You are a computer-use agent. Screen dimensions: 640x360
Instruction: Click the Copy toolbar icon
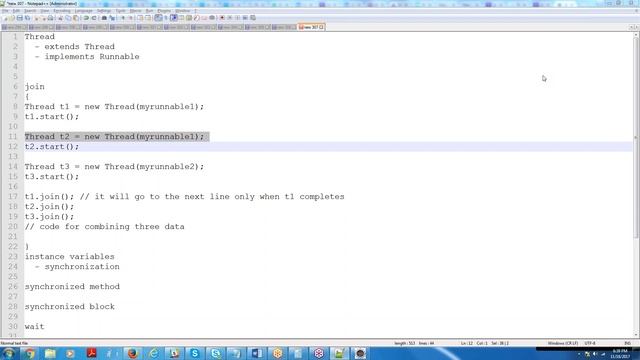click(68, 18)
